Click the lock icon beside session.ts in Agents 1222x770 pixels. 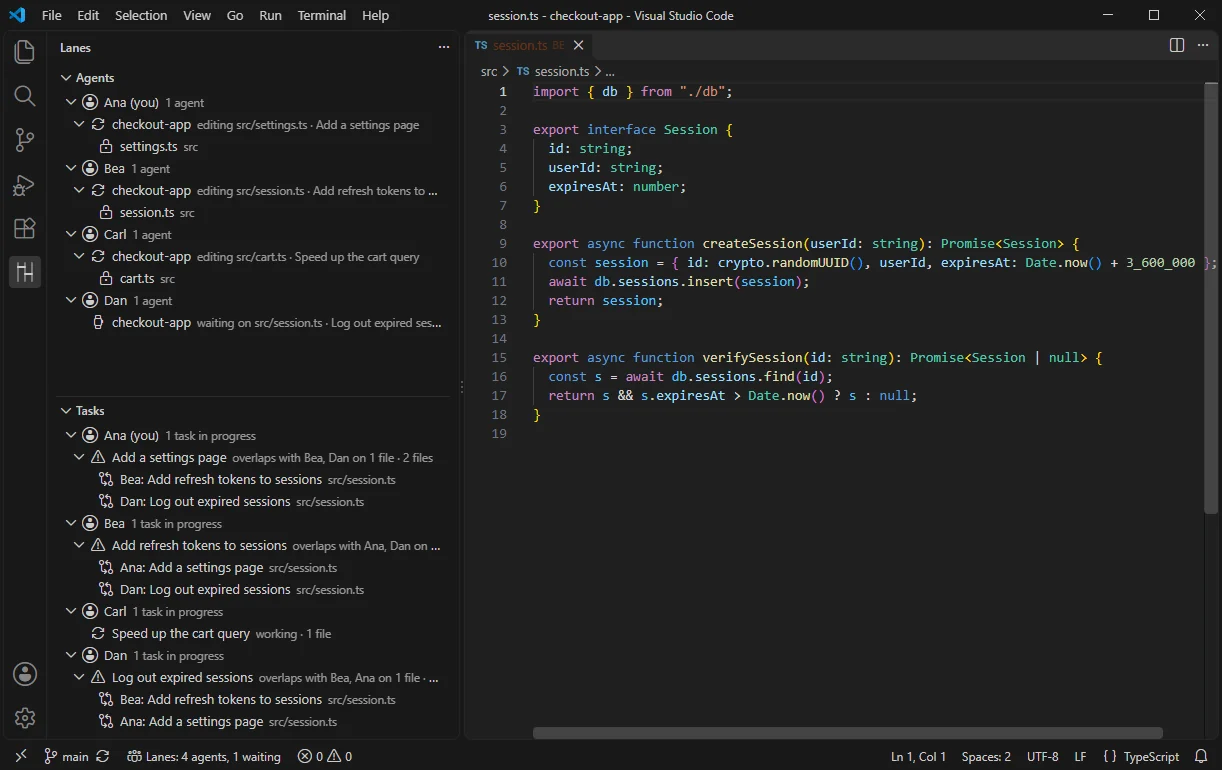tap(107, 212)
